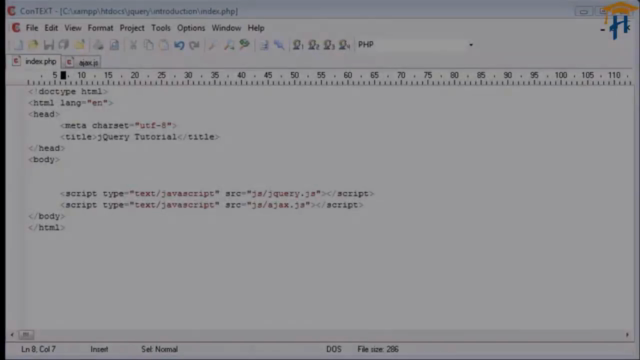Click the ConTEXT logo icon in menu bar
Screen dimensions: 640x360
(x=16, y=28)
